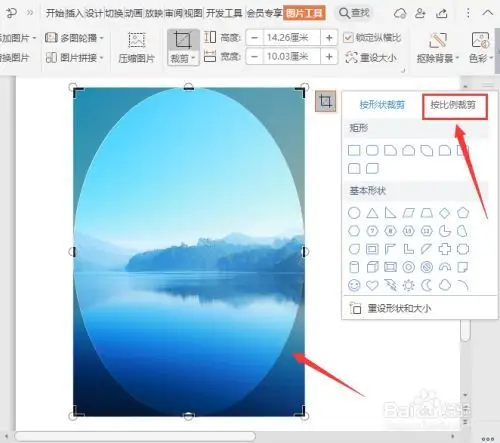Open the 插入 ribbon tab
This screenshot has height=443, width=500.
74,13
